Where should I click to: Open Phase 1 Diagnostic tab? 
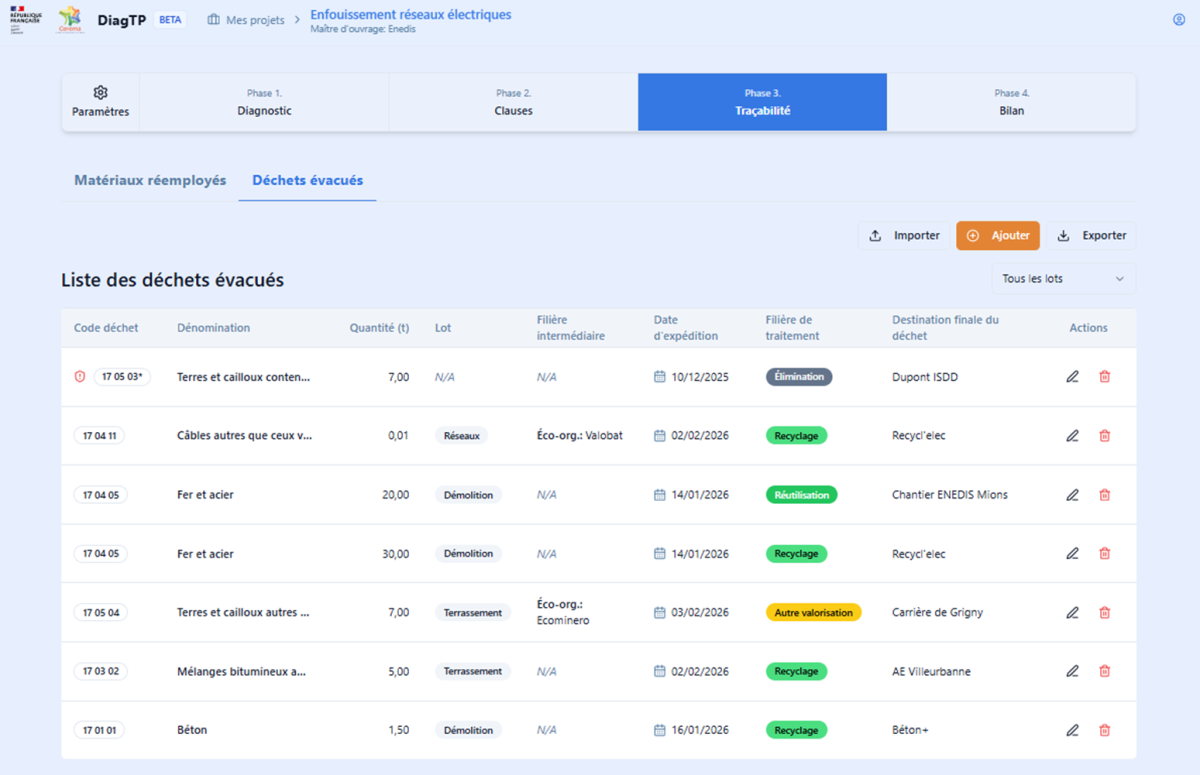(x=264, y=102)
